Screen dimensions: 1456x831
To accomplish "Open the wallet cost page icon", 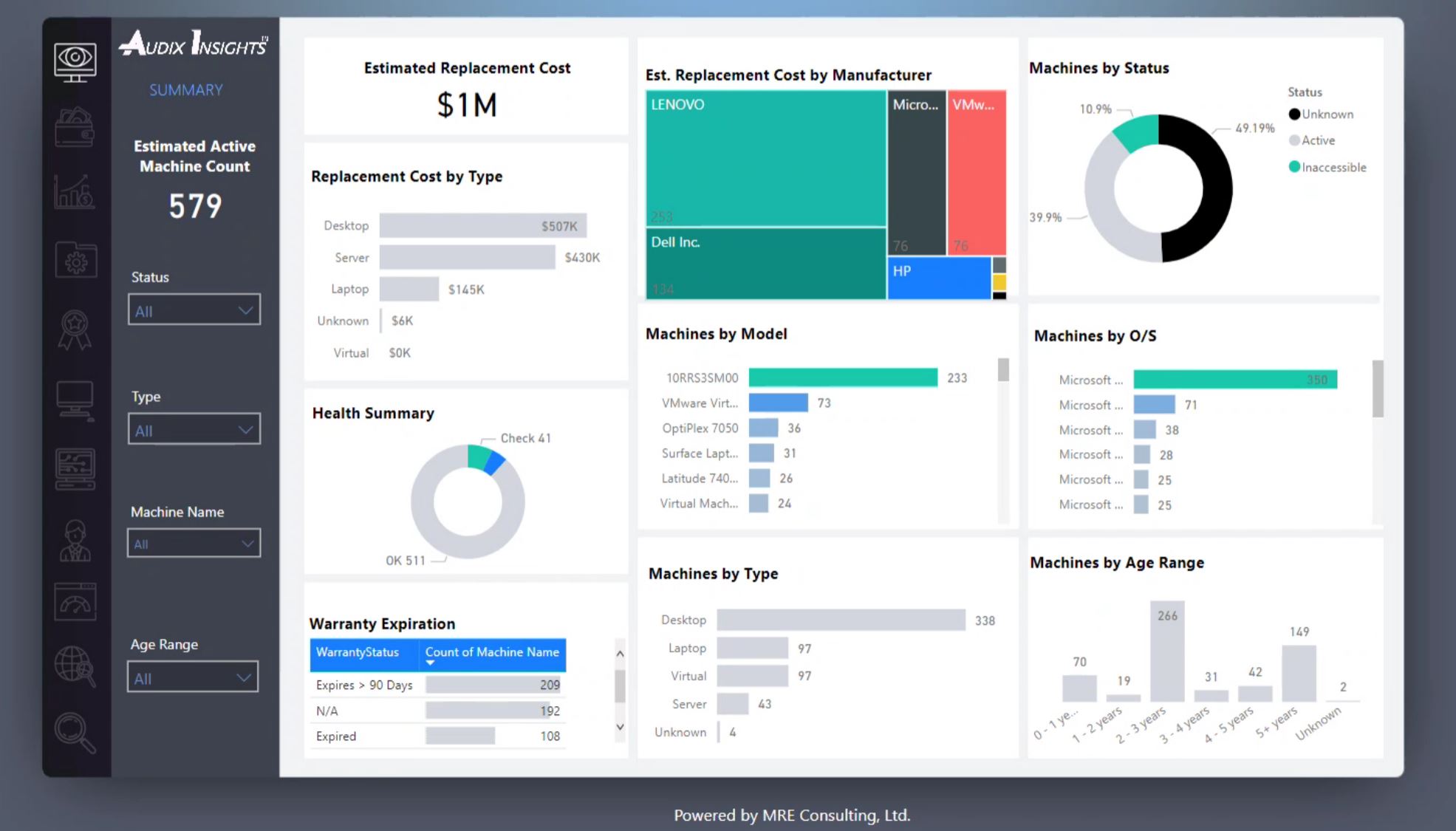I will tap(75, 127).
